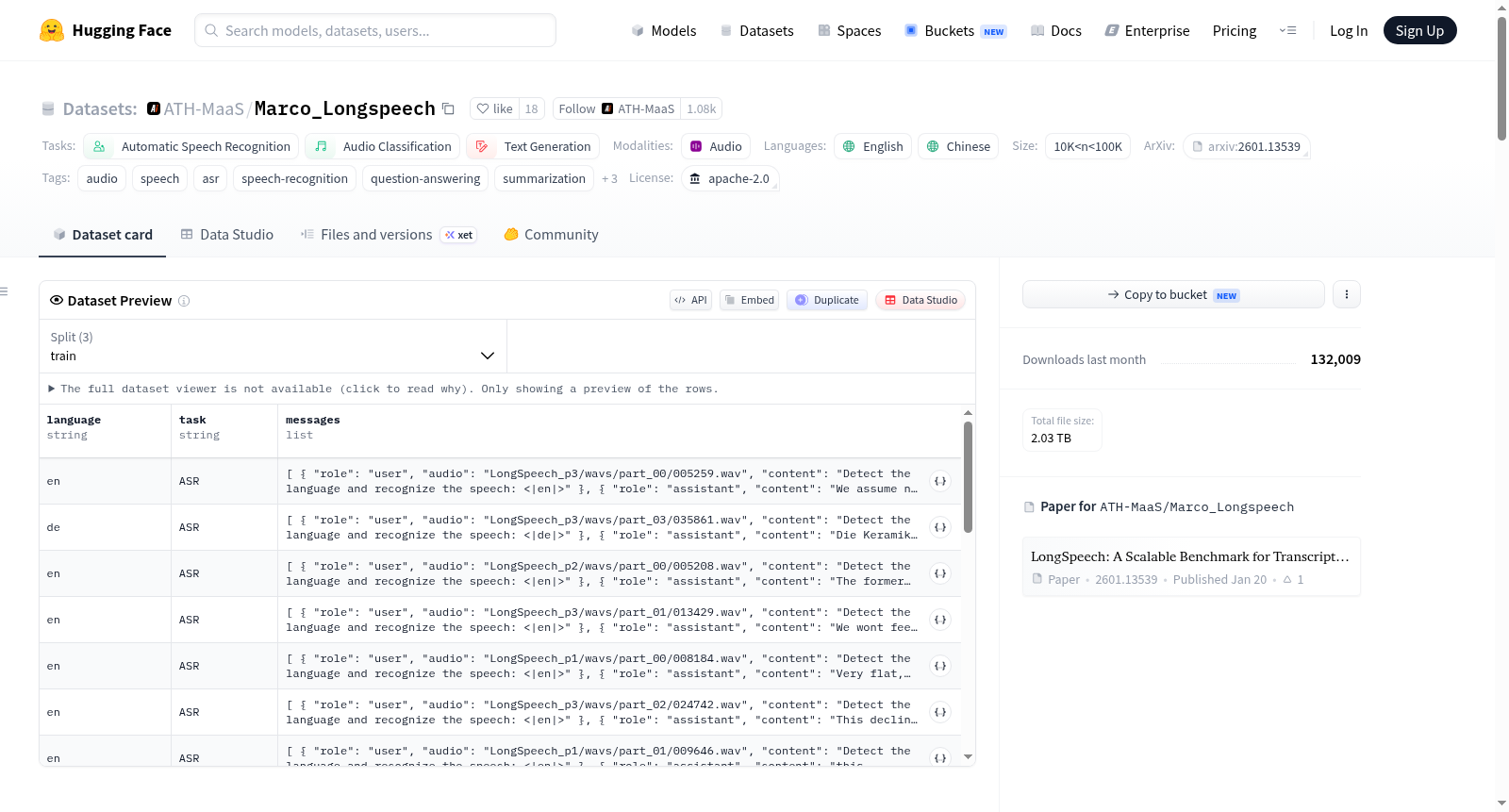1509x812 pixels.
Task: Open the Files and versions tab
Action: click(x=389, y=235)
